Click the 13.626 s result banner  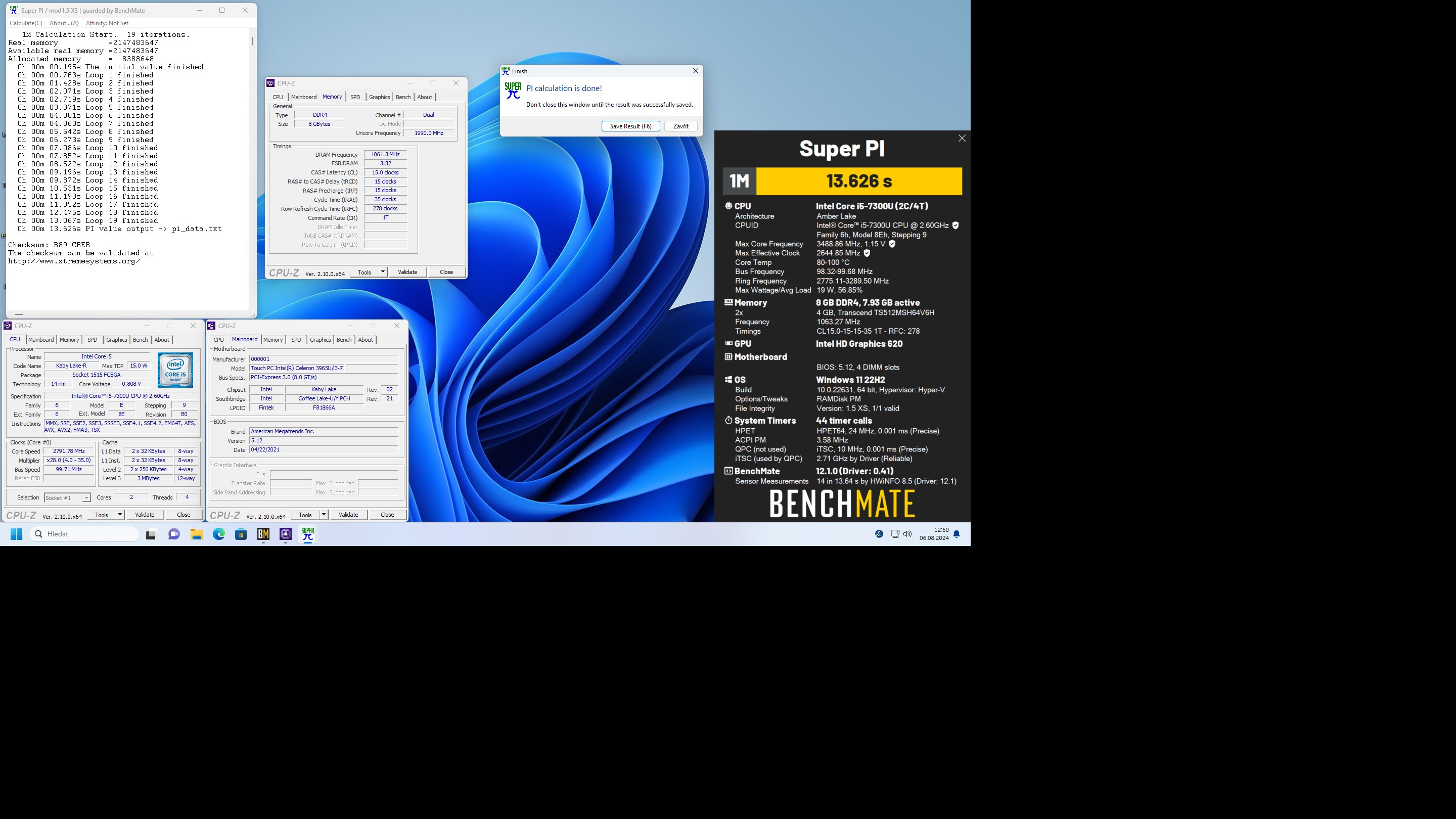point(859,181)
